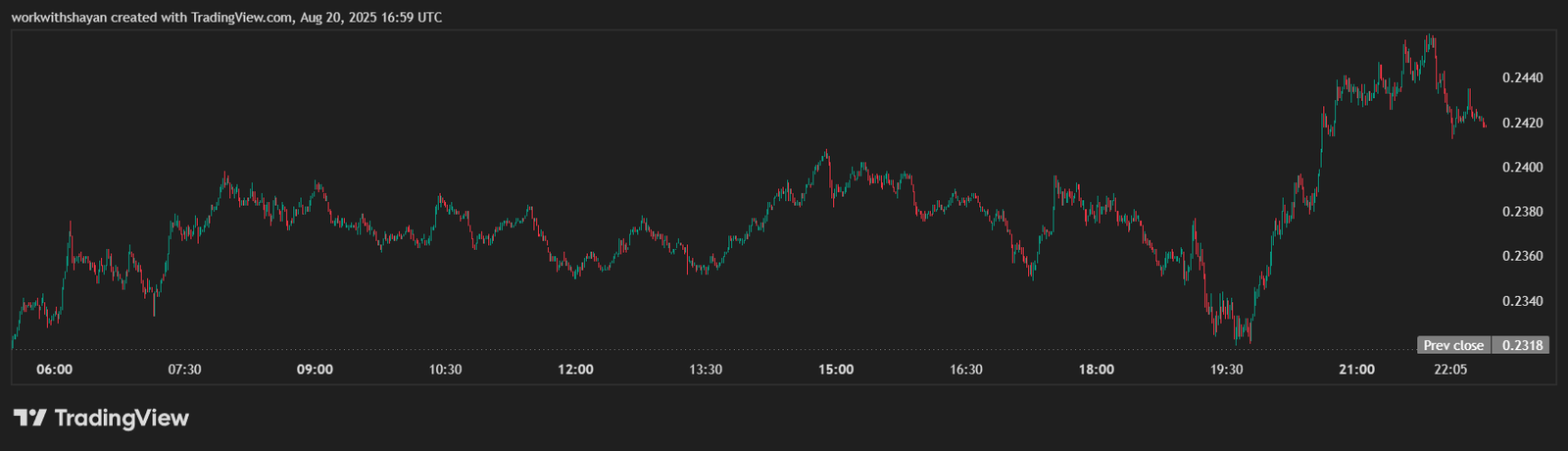Click the 0.2400 price axis label
The width and height of the screenshot is (1568, 451).
tap(1522, 168)
